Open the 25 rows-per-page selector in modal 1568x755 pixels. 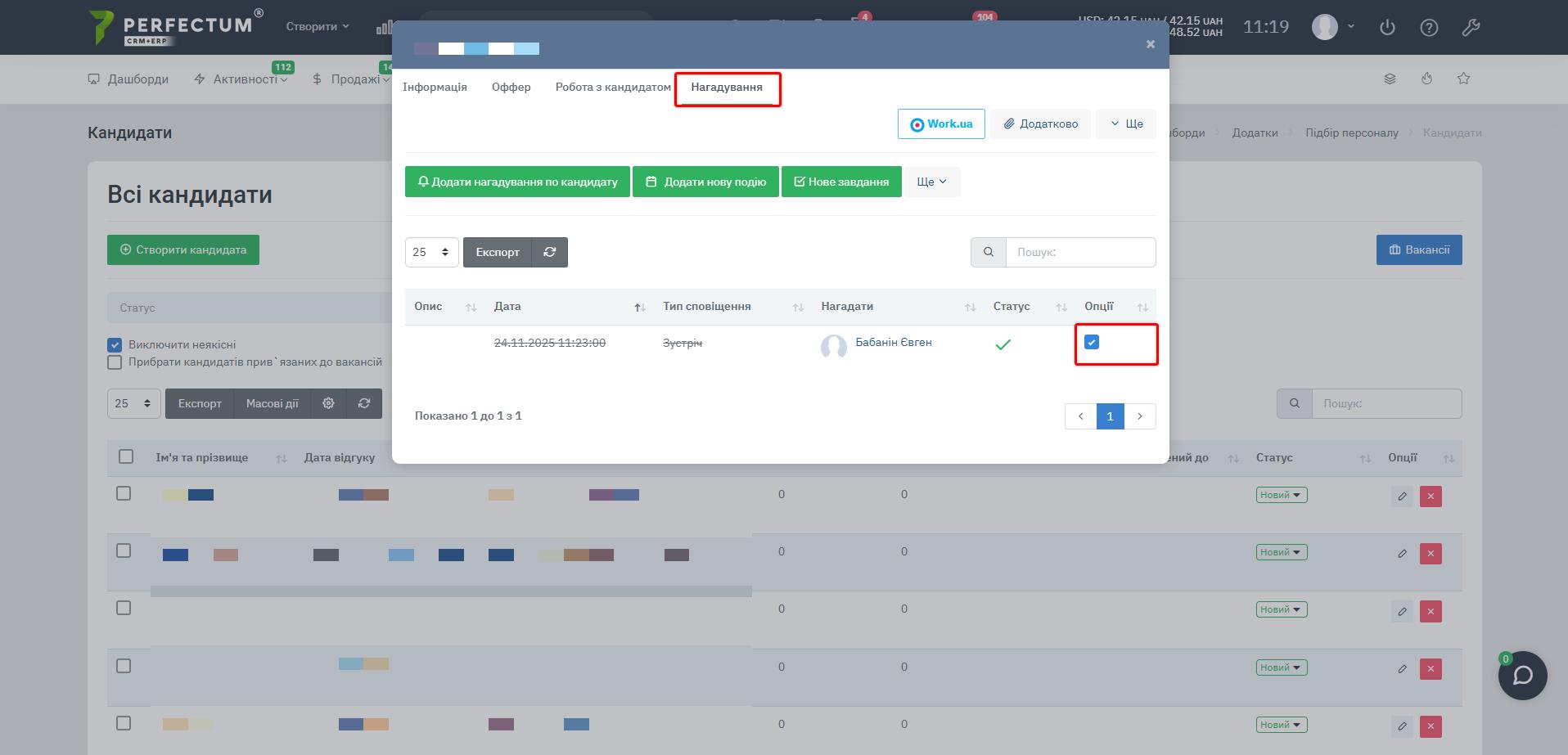tap(431, 252)
